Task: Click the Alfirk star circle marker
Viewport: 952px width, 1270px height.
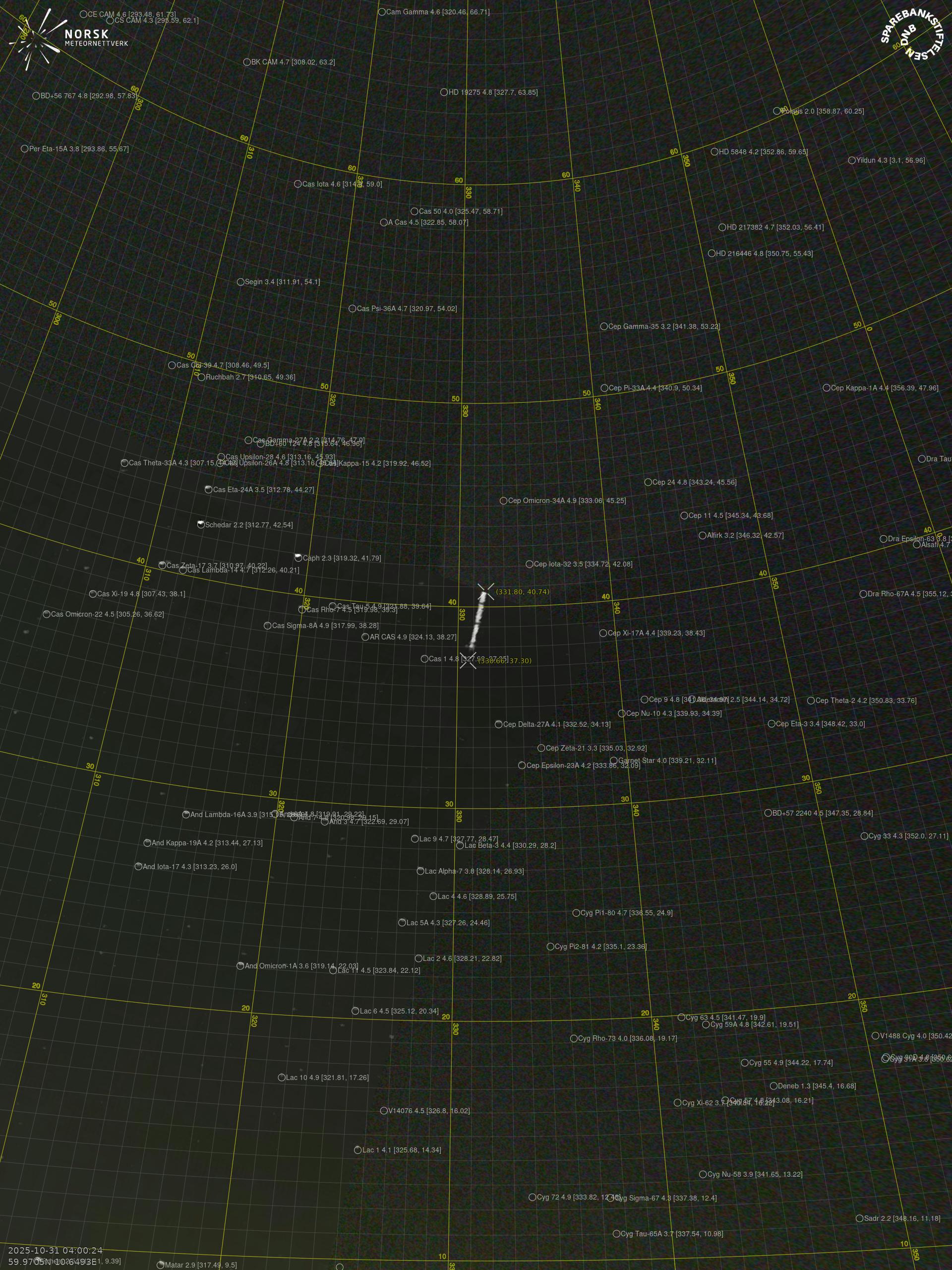Action: (703, 535)
